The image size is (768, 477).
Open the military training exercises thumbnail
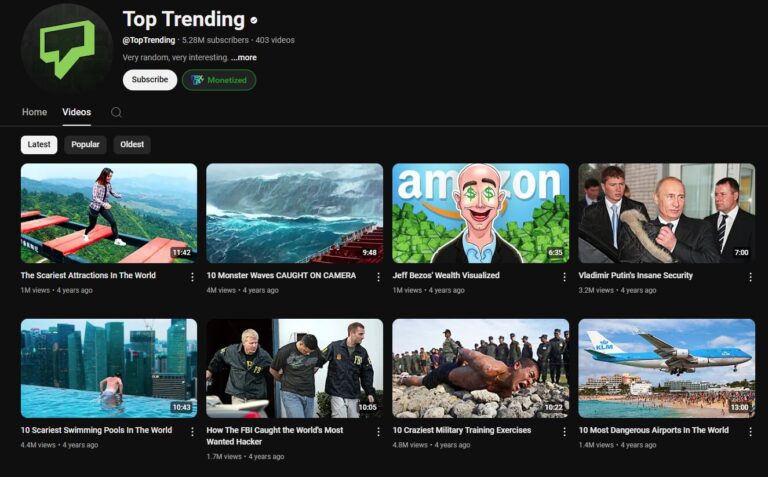pyautogui.click(x=480, y=368)
